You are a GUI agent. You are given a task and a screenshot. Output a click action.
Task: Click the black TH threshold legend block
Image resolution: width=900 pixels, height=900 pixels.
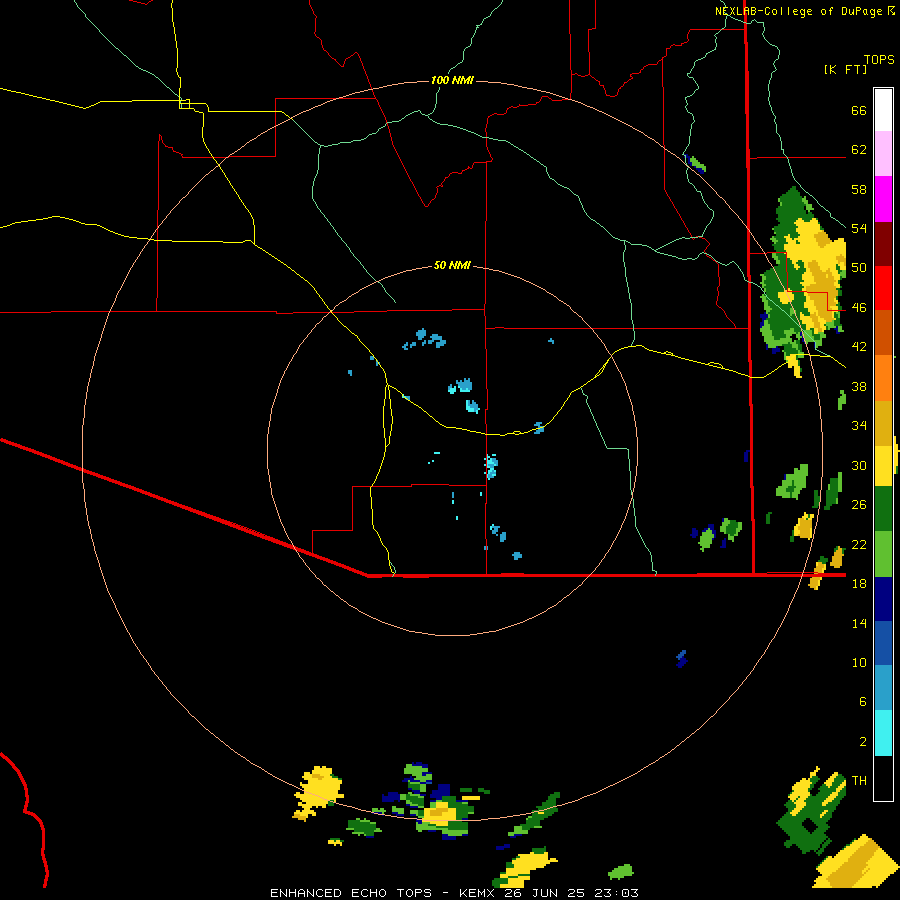883,778
